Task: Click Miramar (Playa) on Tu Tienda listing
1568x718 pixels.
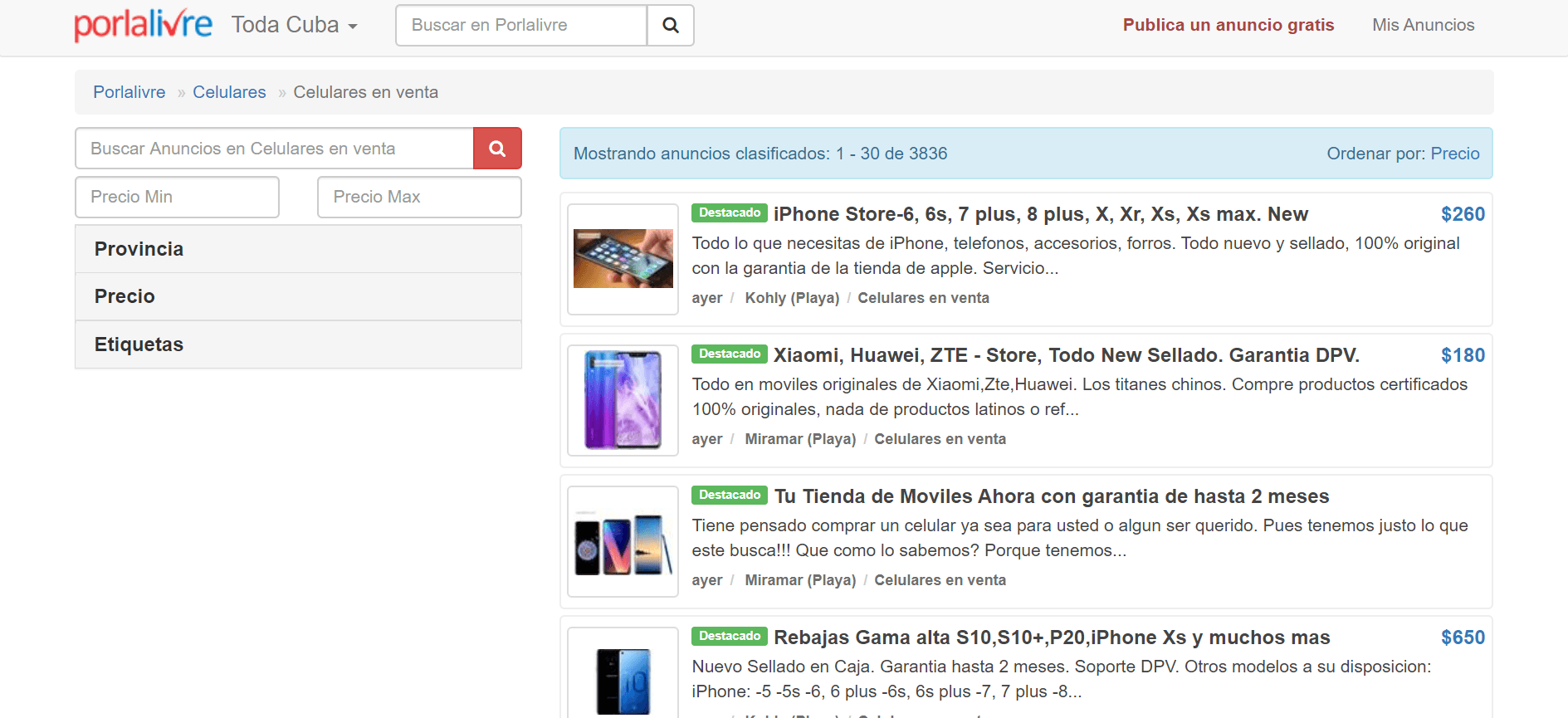Action: (800, 580)
